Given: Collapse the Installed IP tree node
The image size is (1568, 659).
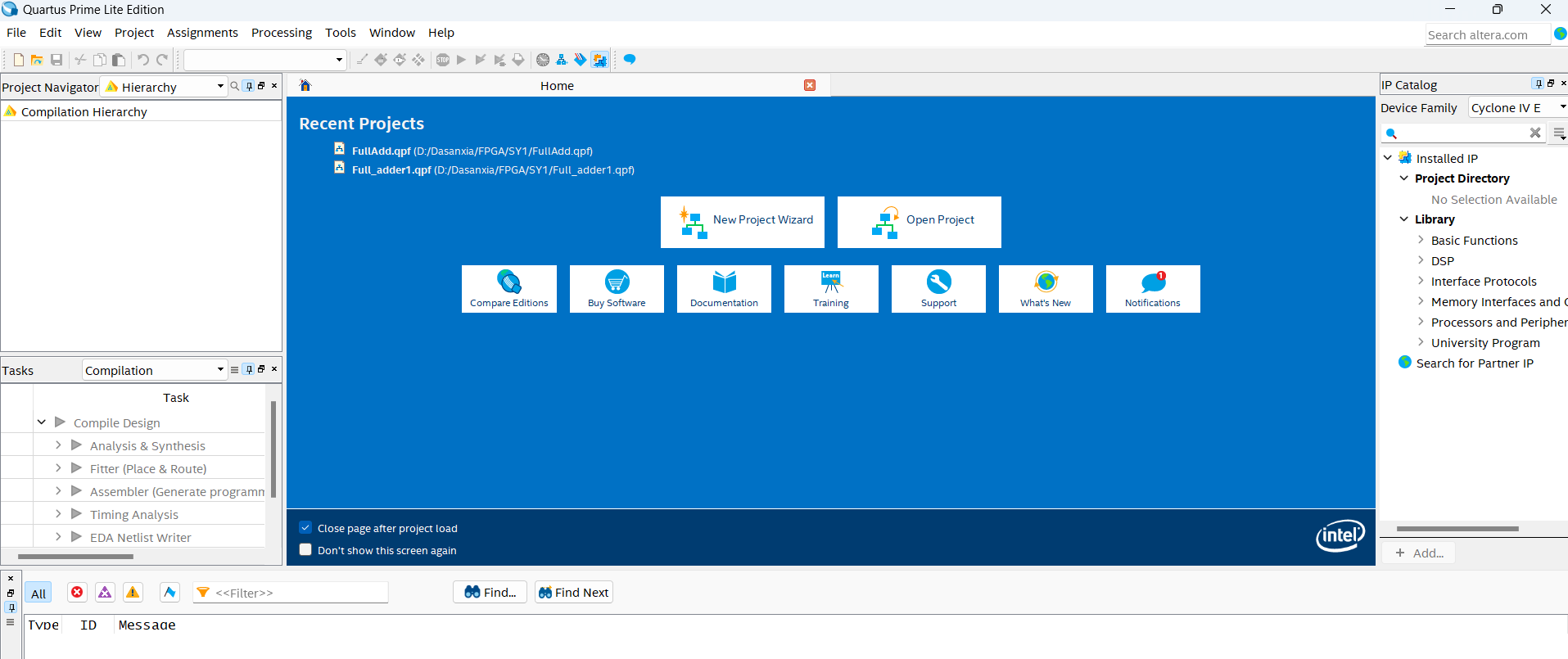Looking at the screenshot, I should click(1388, 158).
